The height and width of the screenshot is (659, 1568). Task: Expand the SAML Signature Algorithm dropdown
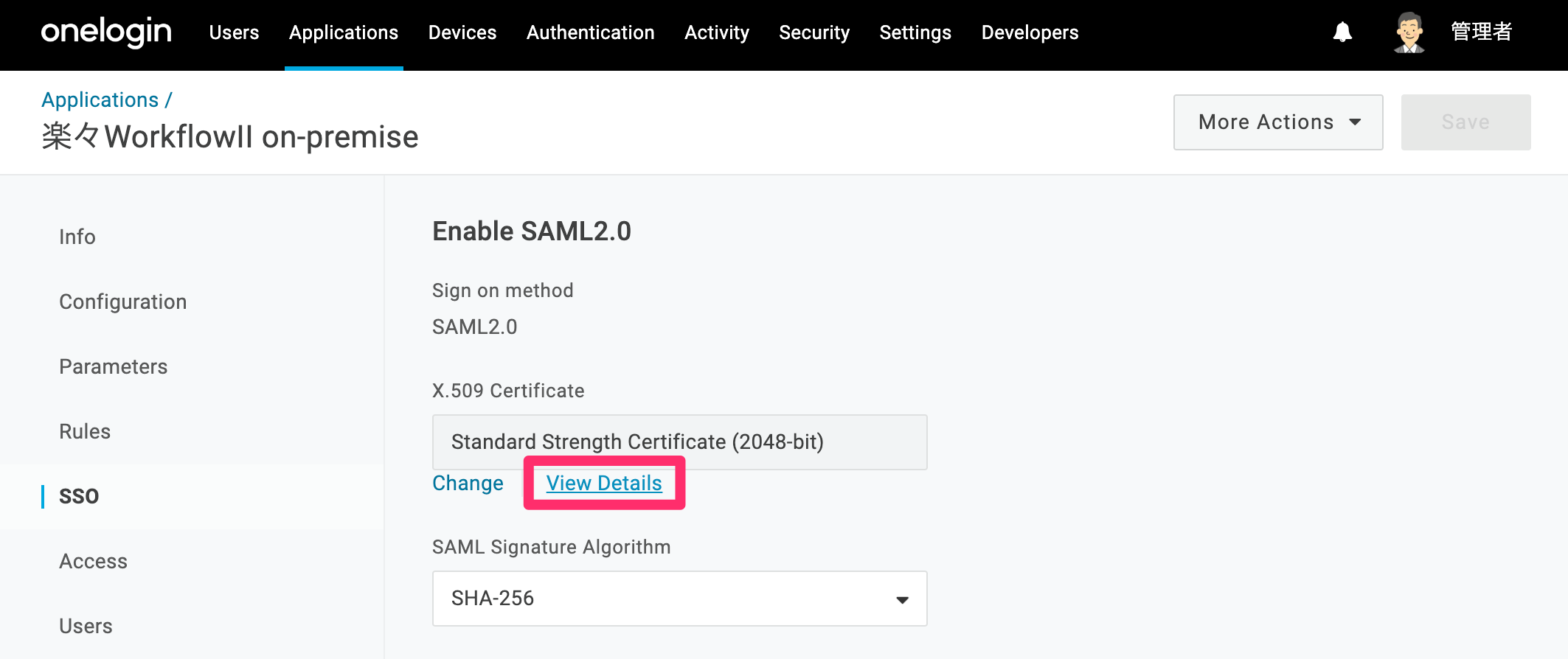pos(680,599)
